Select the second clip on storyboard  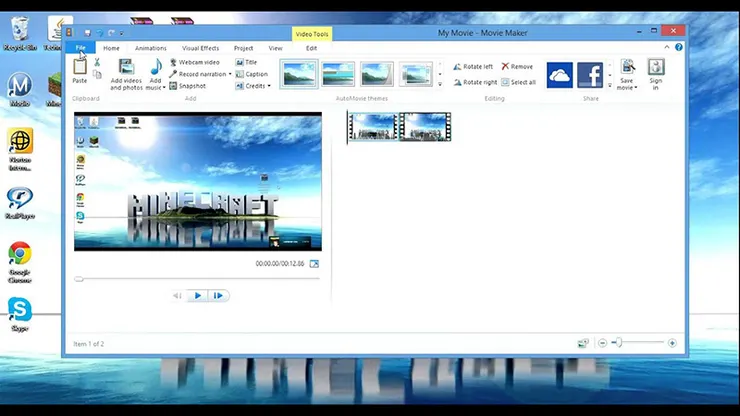(x=425, y=127)
